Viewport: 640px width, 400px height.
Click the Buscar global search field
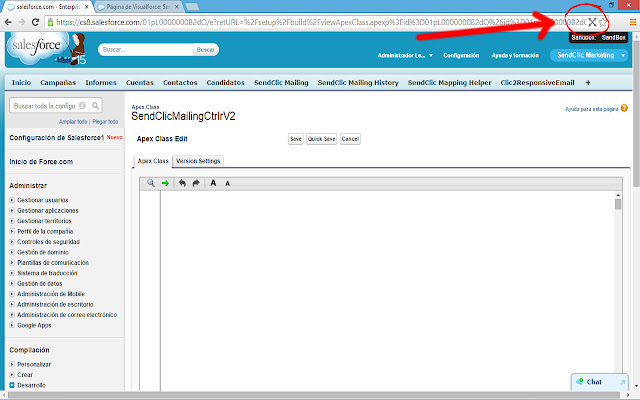(x=145, y=50)
